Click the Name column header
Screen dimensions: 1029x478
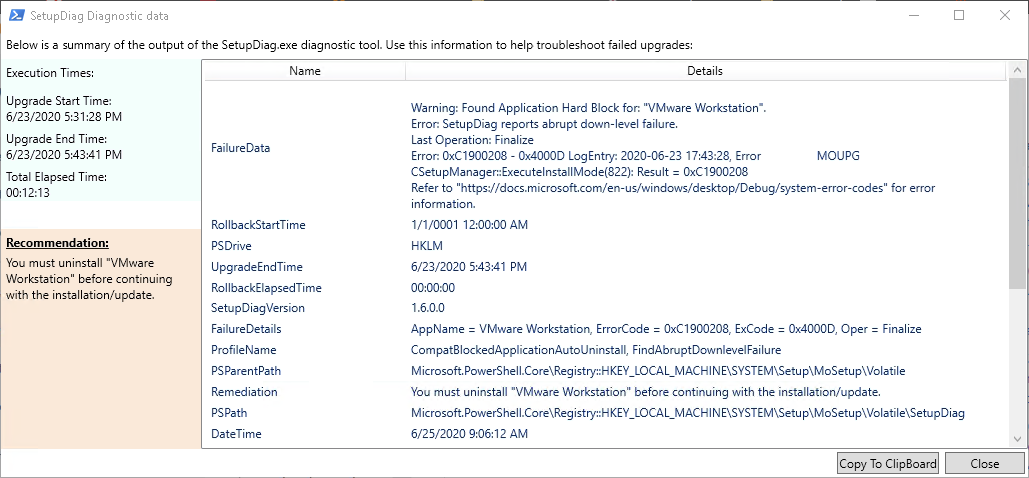(x=304, y=70)
